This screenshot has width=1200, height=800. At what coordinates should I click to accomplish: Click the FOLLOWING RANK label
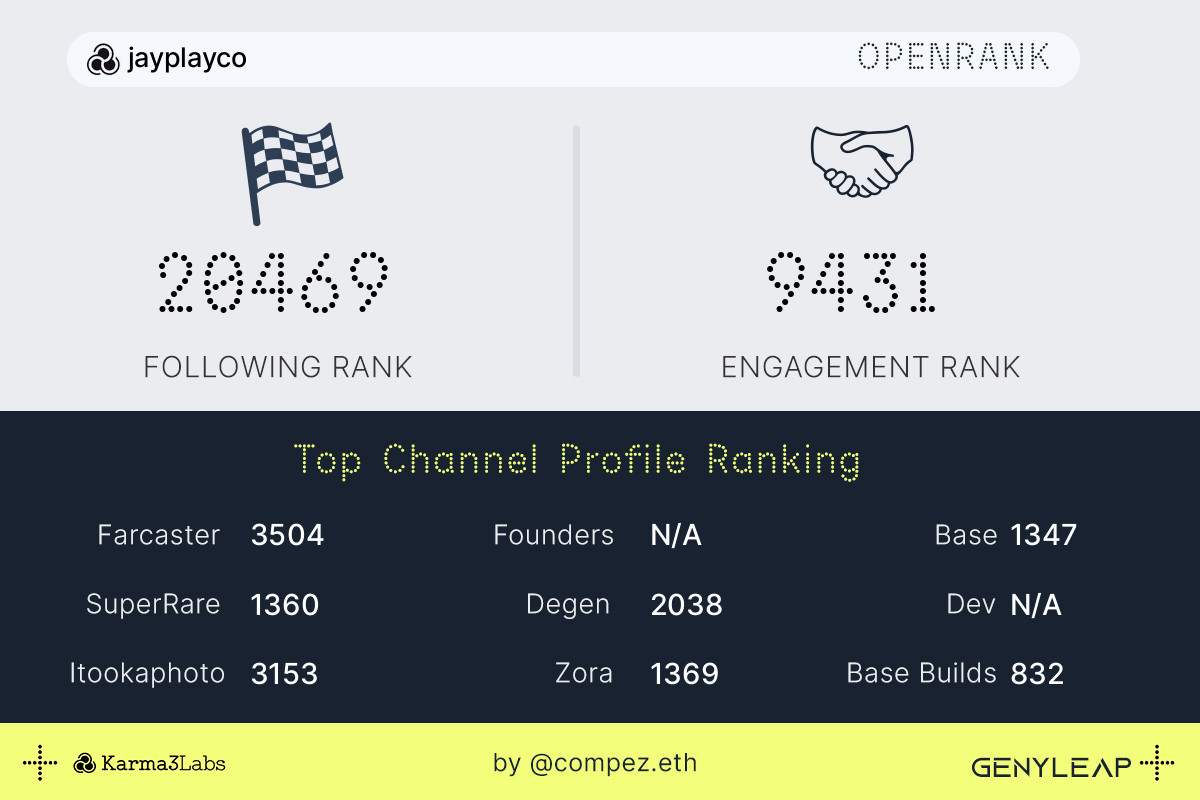pyautogui.click(x=278, y=367)
